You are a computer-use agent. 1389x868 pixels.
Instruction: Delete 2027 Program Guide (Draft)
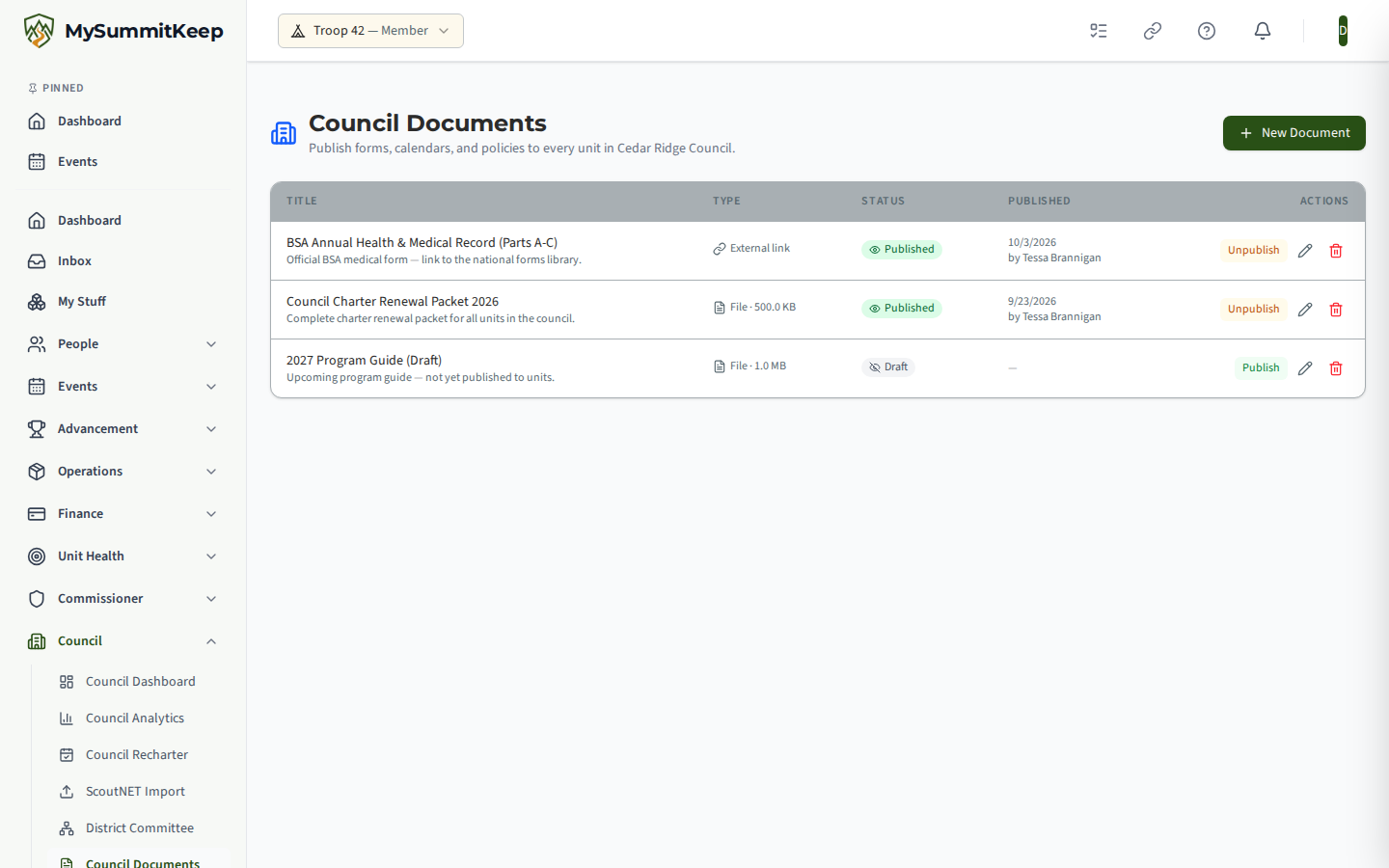coord(1336,368)
